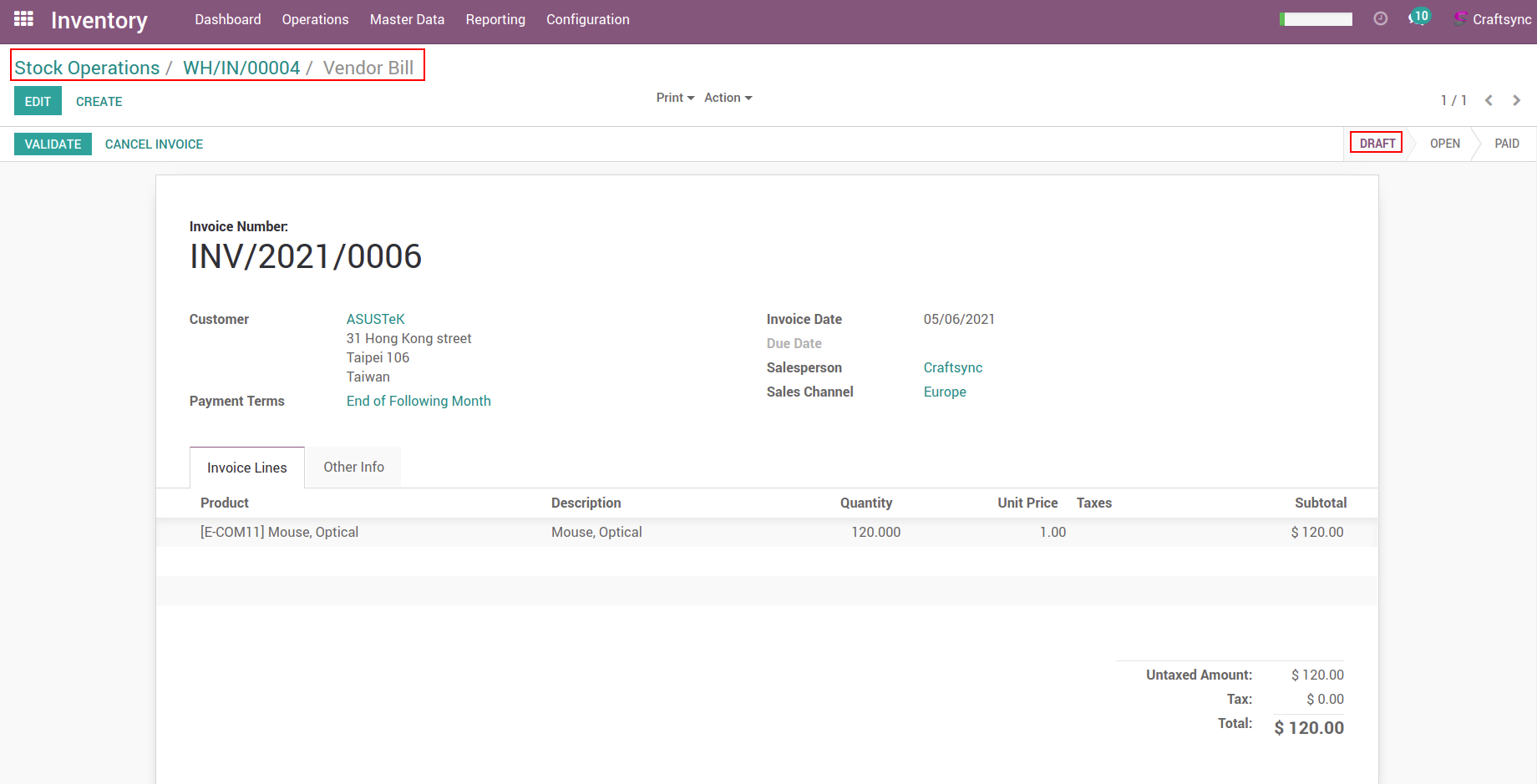
Task: Open conversations icon with 10 badge
Action: point(1418,18)
